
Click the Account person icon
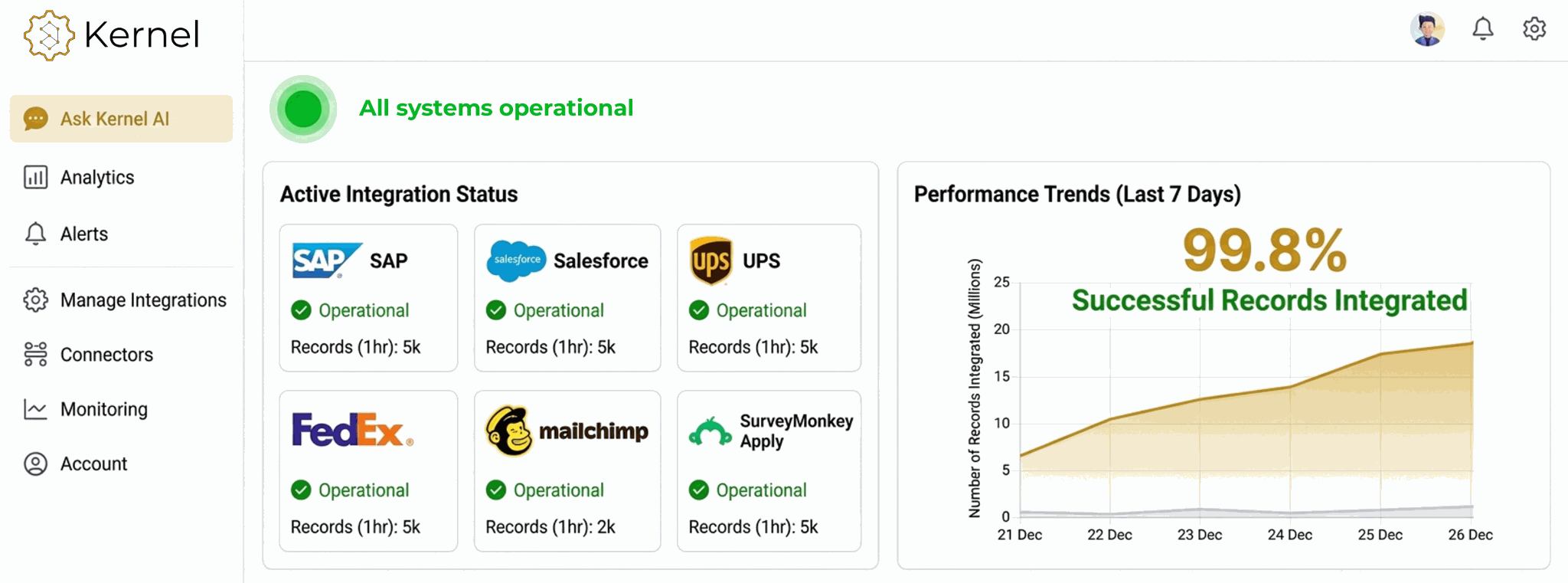(x=36, y=464)
